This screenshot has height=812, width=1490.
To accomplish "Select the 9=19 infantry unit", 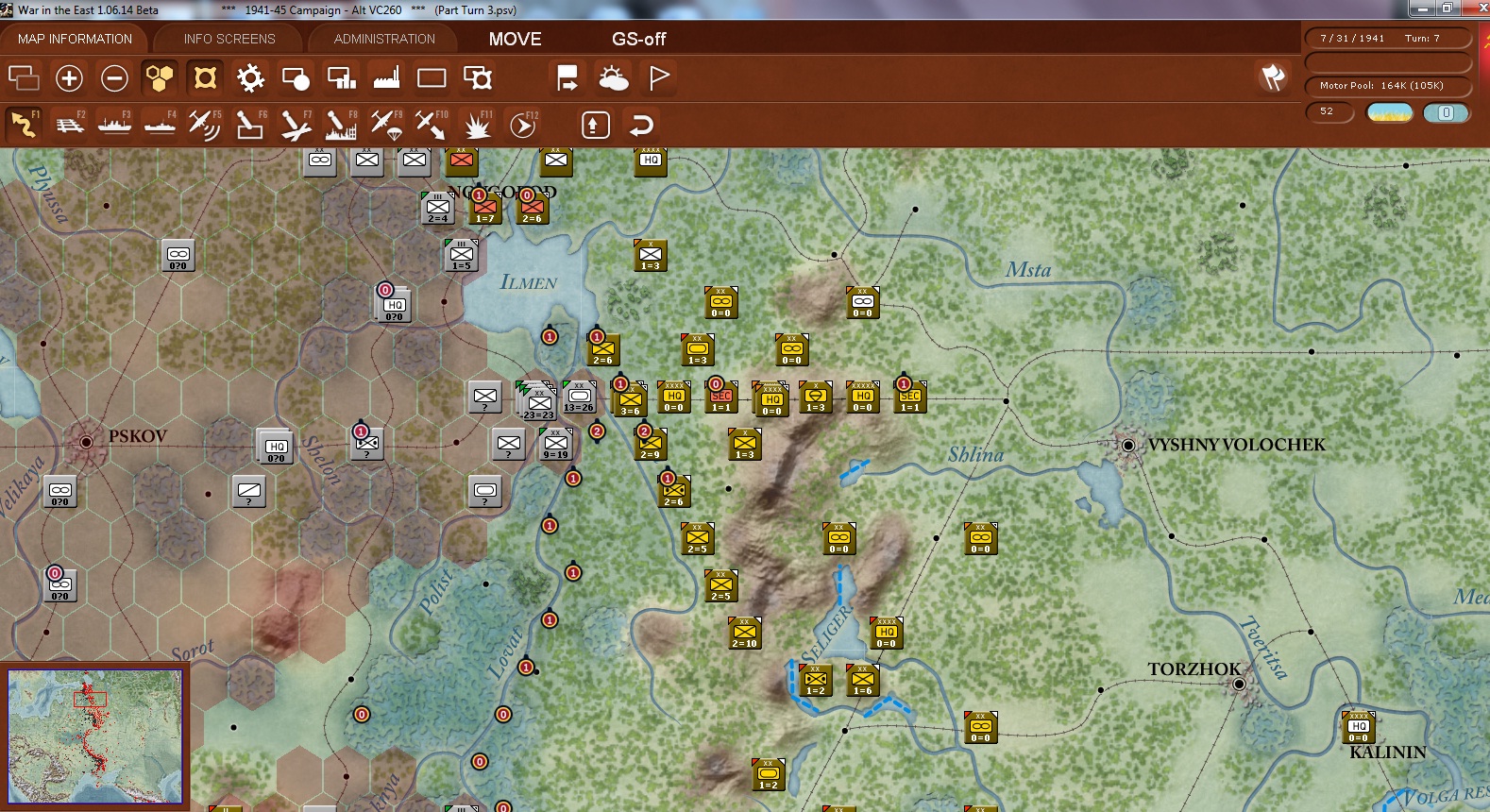I will pyautogui.click(x=556, y=444).
